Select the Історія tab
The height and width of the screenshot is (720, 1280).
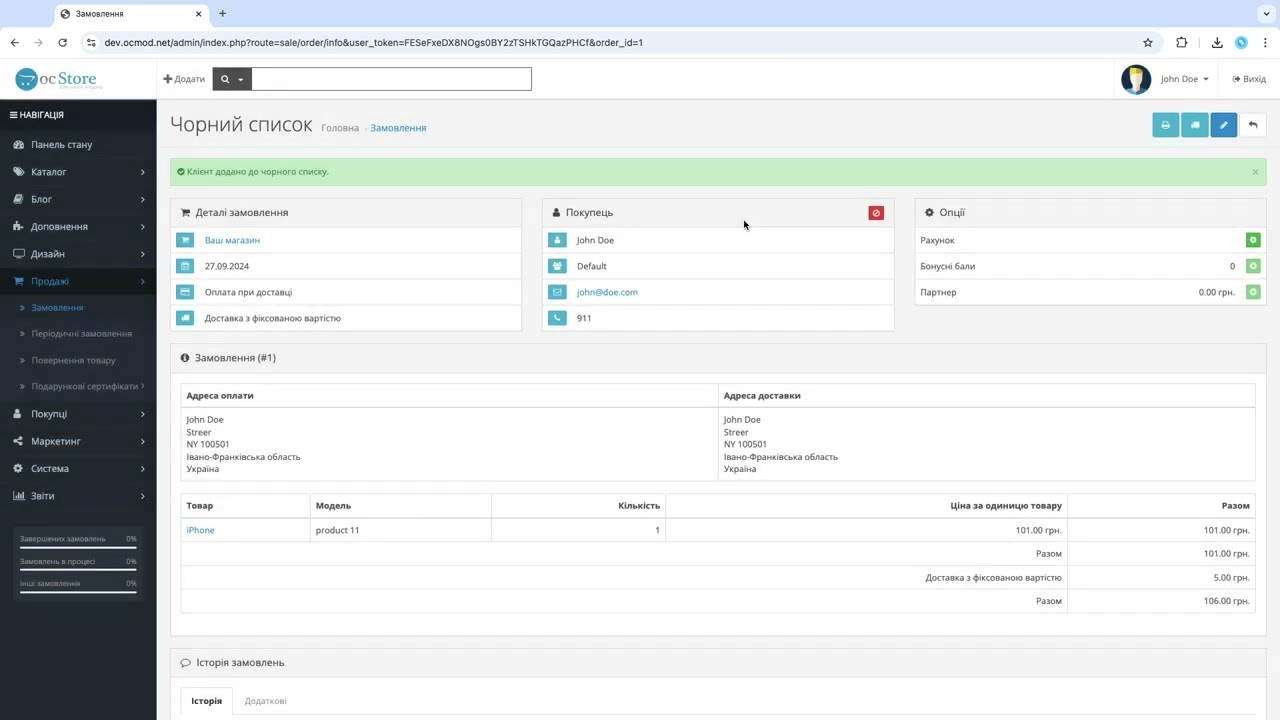(x=207, y=701)
